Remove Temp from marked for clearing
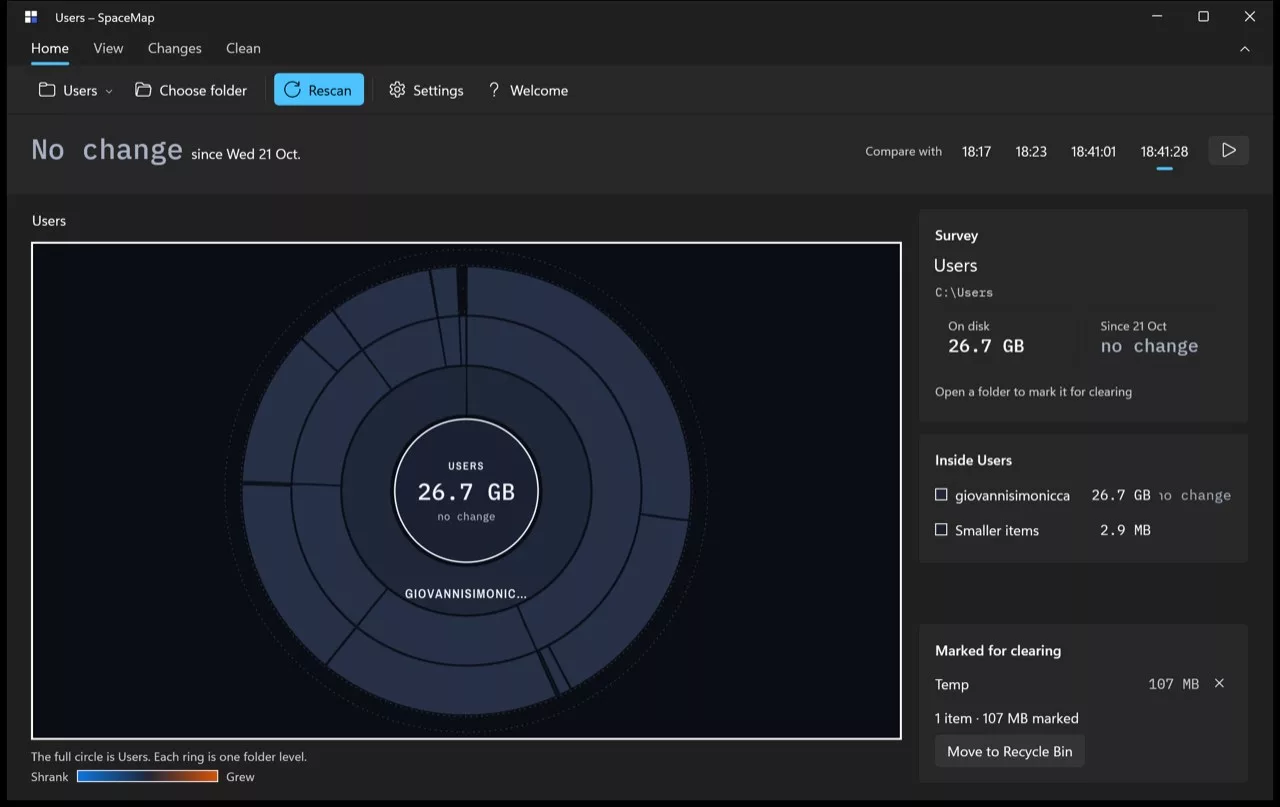 (1219, 684)
